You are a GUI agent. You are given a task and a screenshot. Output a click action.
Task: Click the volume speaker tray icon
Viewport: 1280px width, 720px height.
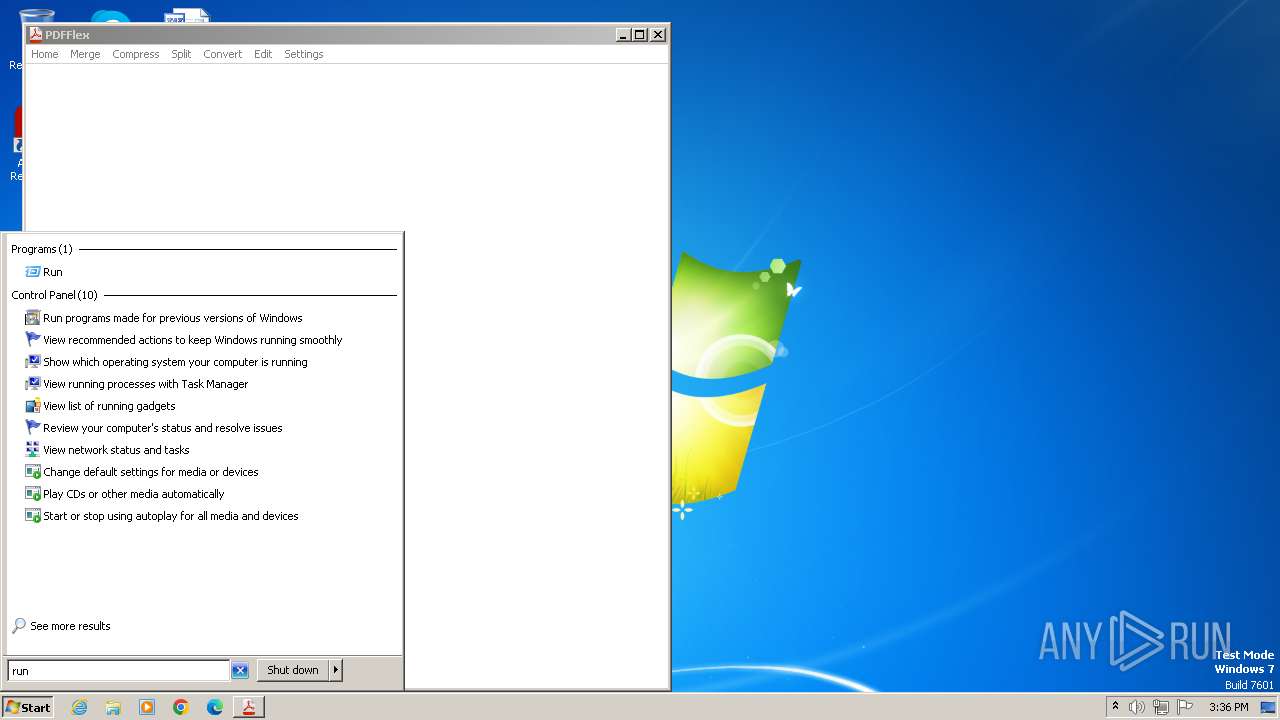(x=1137, y=707)
